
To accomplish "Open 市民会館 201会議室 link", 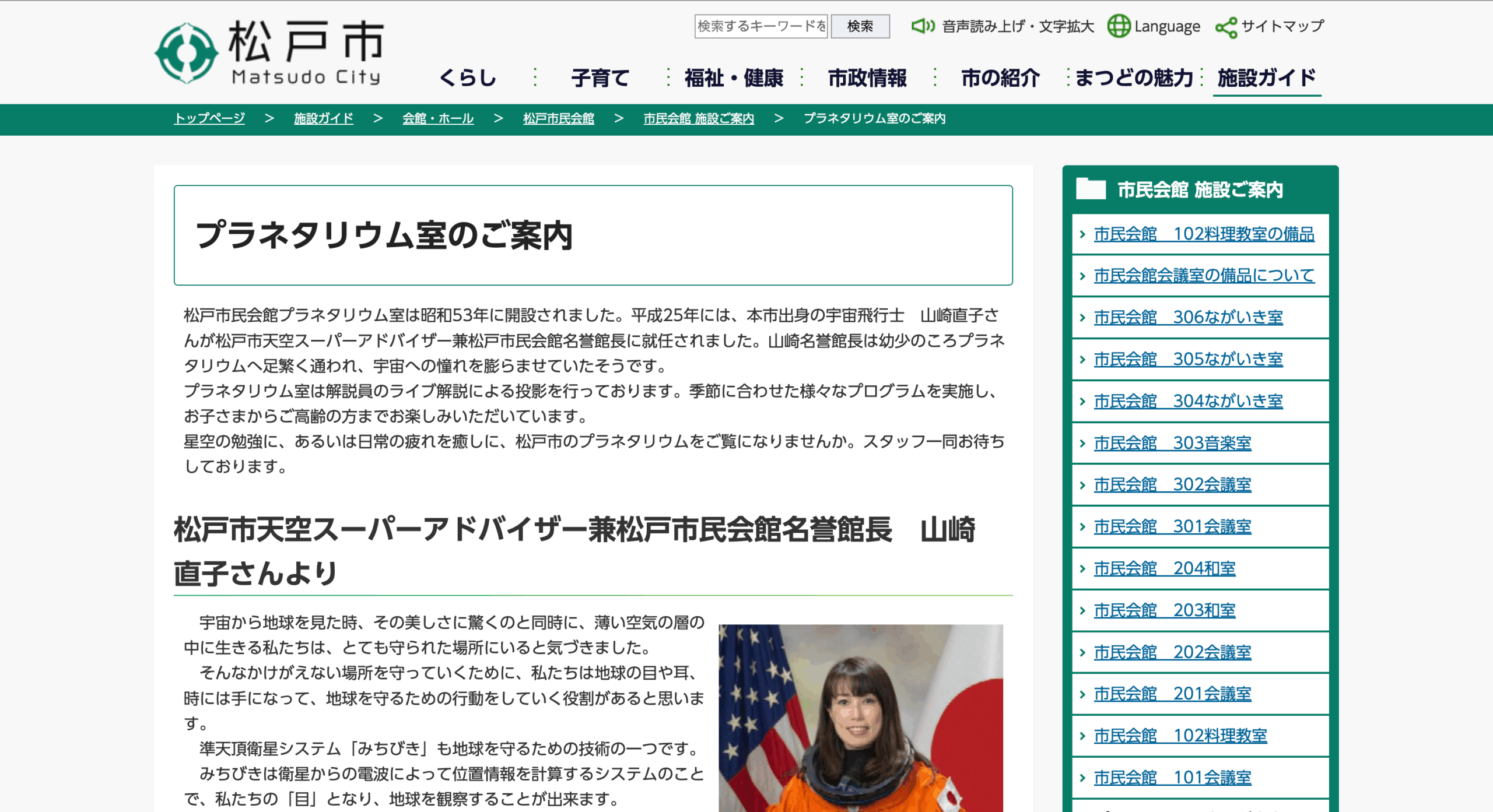I will click(1173, 694).
